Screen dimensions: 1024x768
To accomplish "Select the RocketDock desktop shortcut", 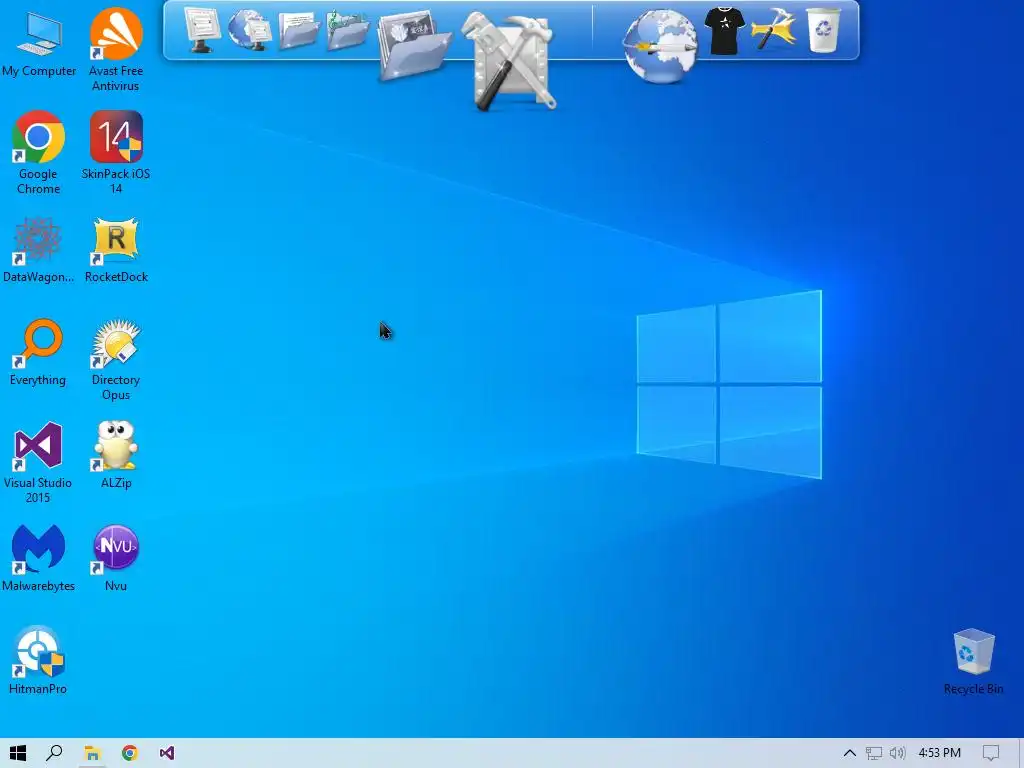I will pos(116,250).
